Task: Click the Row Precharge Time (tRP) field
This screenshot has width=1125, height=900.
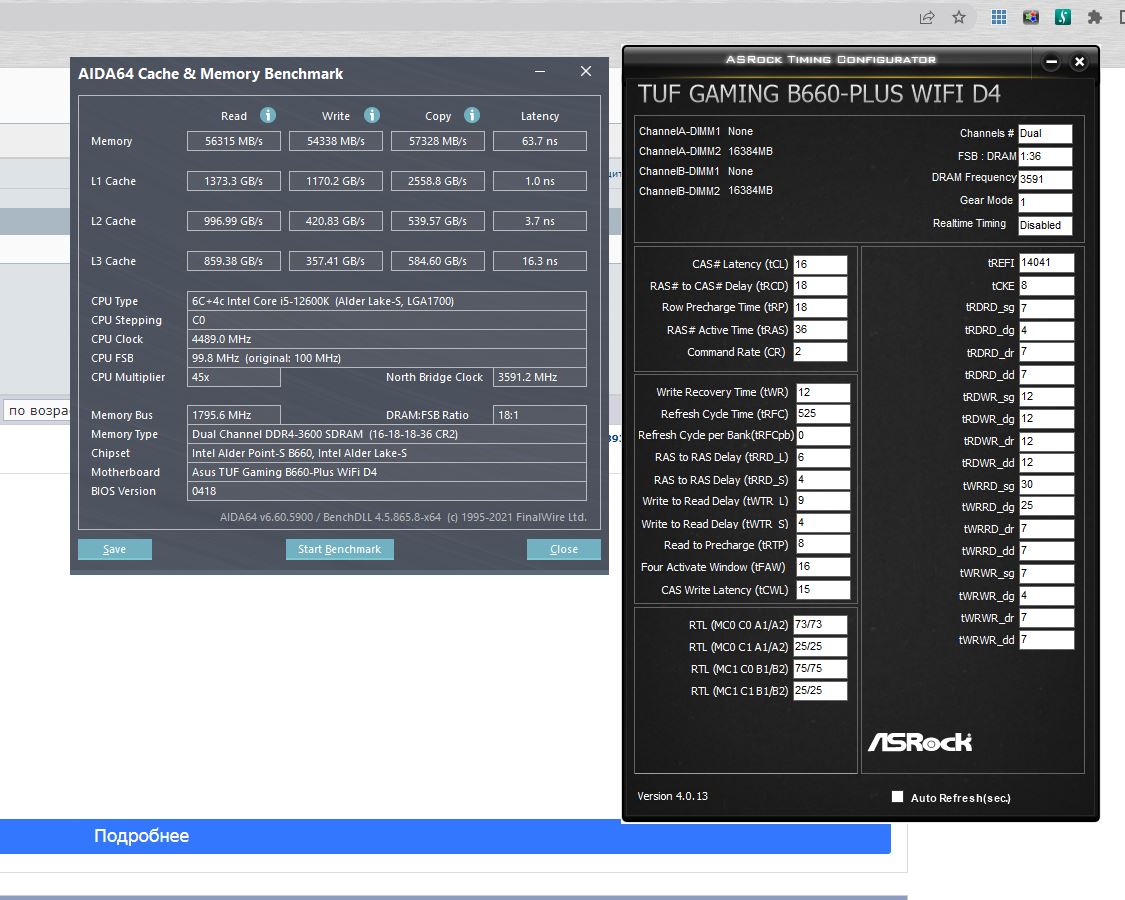Action: [820, 307]
